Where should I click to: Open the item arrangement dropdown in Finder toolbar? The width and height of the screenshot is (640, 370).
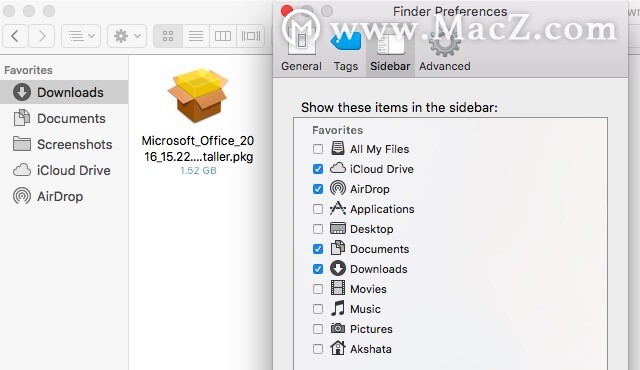[81, 36]
